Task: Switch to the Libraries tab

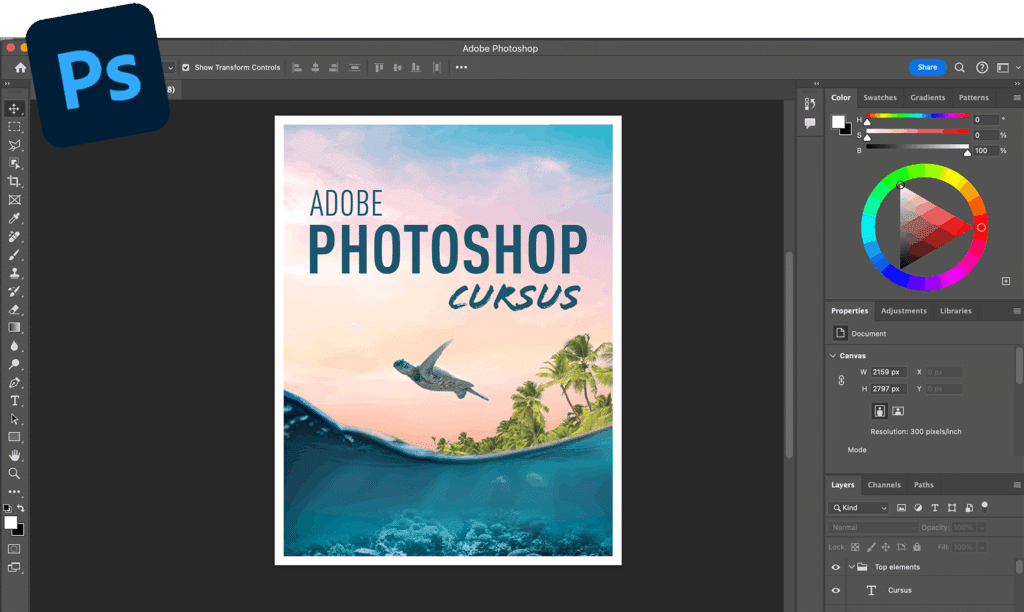Action: click(x=955, y=311)
